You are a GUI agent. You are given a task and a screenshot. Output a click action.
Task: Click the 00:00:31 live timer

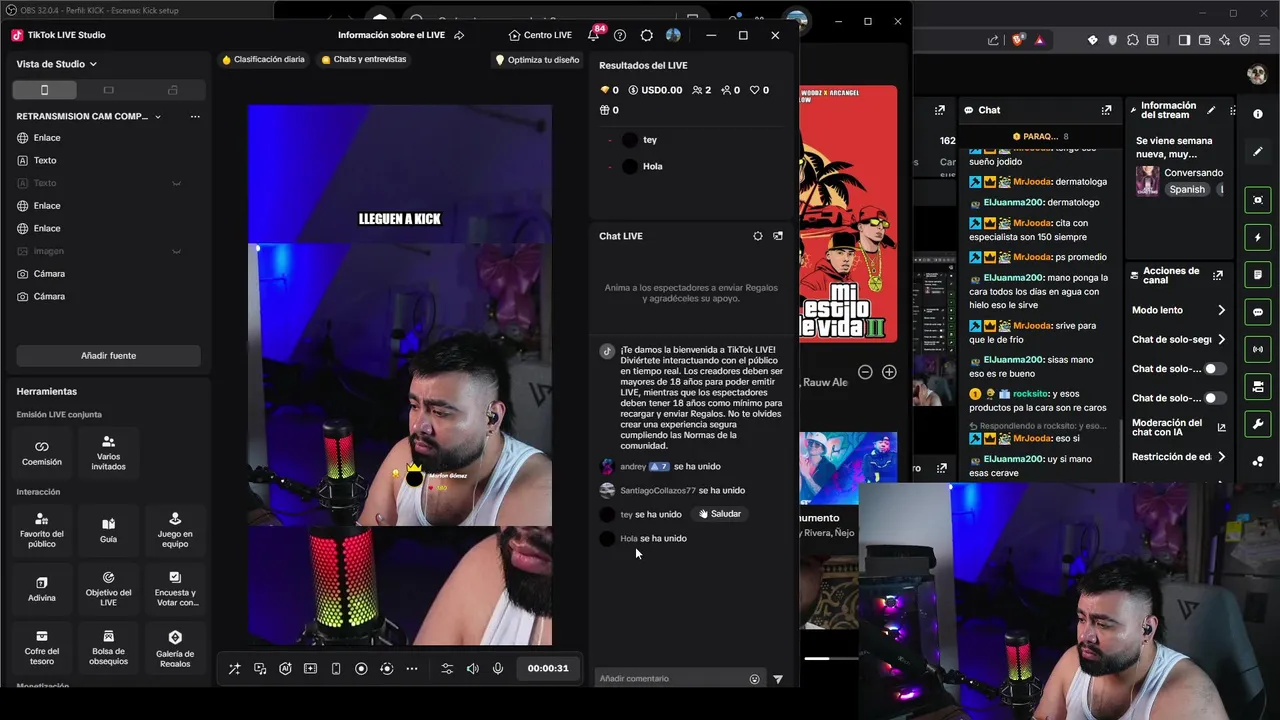point(548,669)
